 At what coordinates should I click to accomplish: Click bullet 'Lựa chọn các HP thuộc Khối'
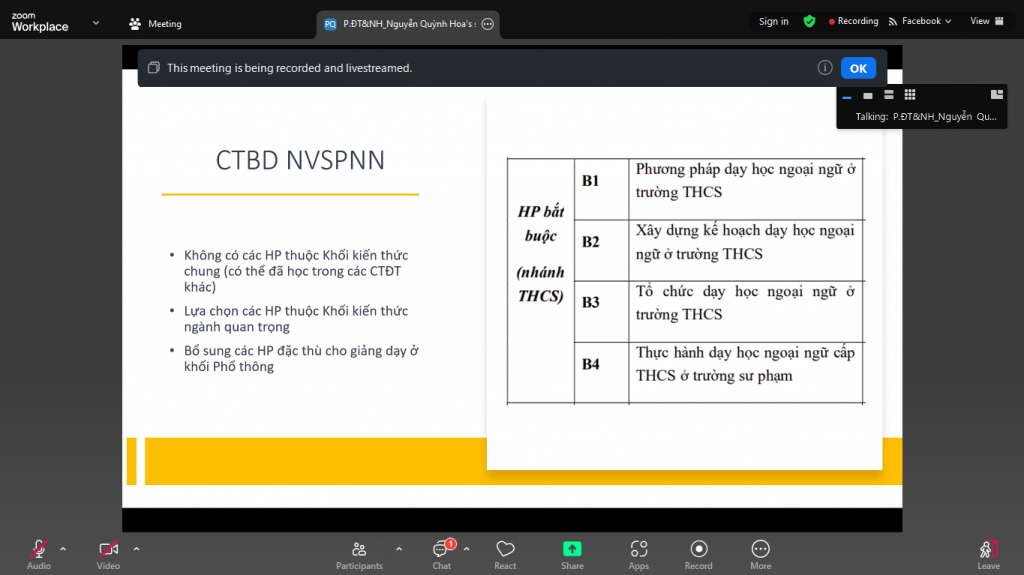[296, 319]
